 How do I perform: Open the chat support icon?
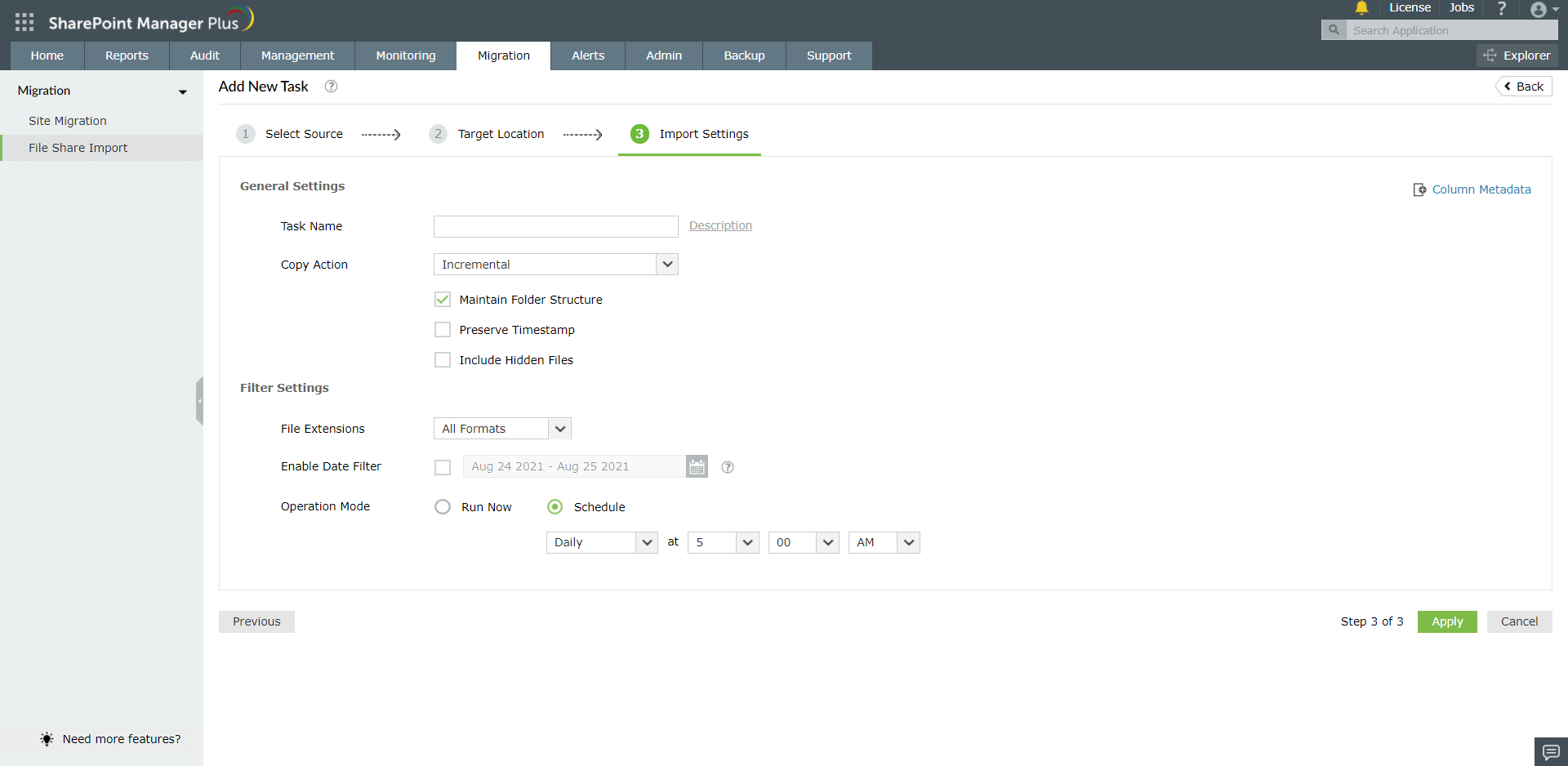[x=1551, y=751]
